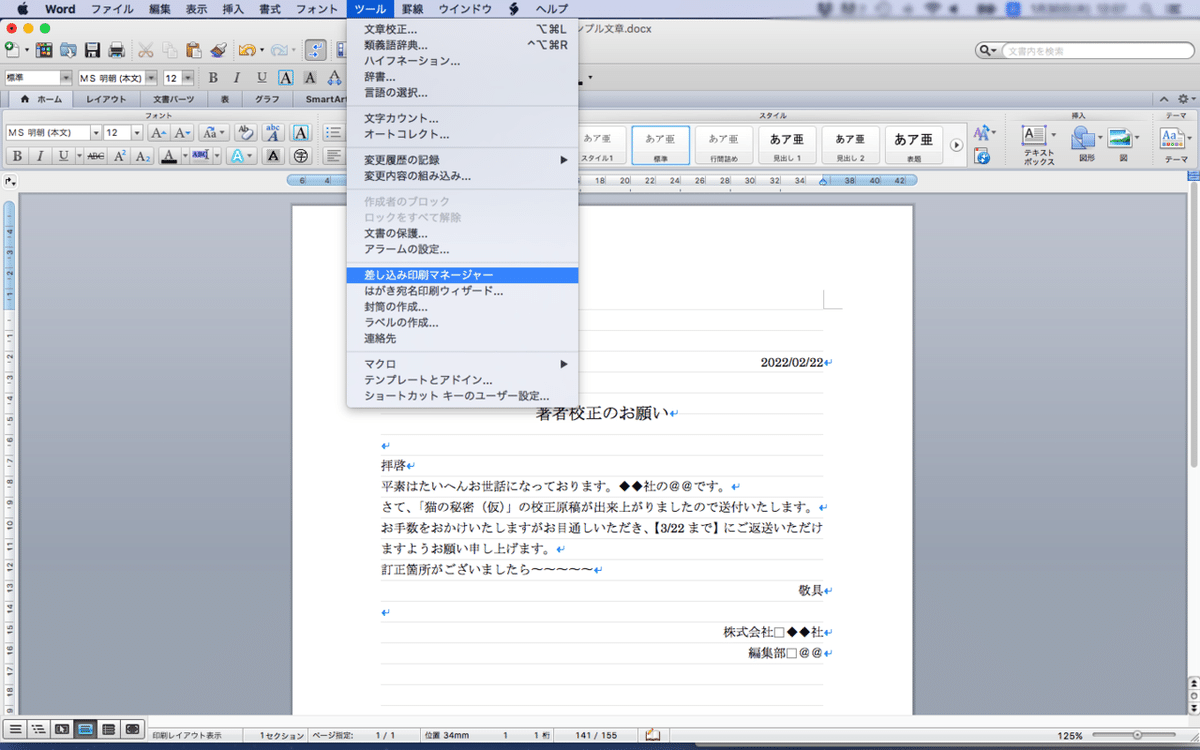Viewport: 1200px width, 750px height.
Task: Click the character border icon in ribbon
Action: coord(302,133)
